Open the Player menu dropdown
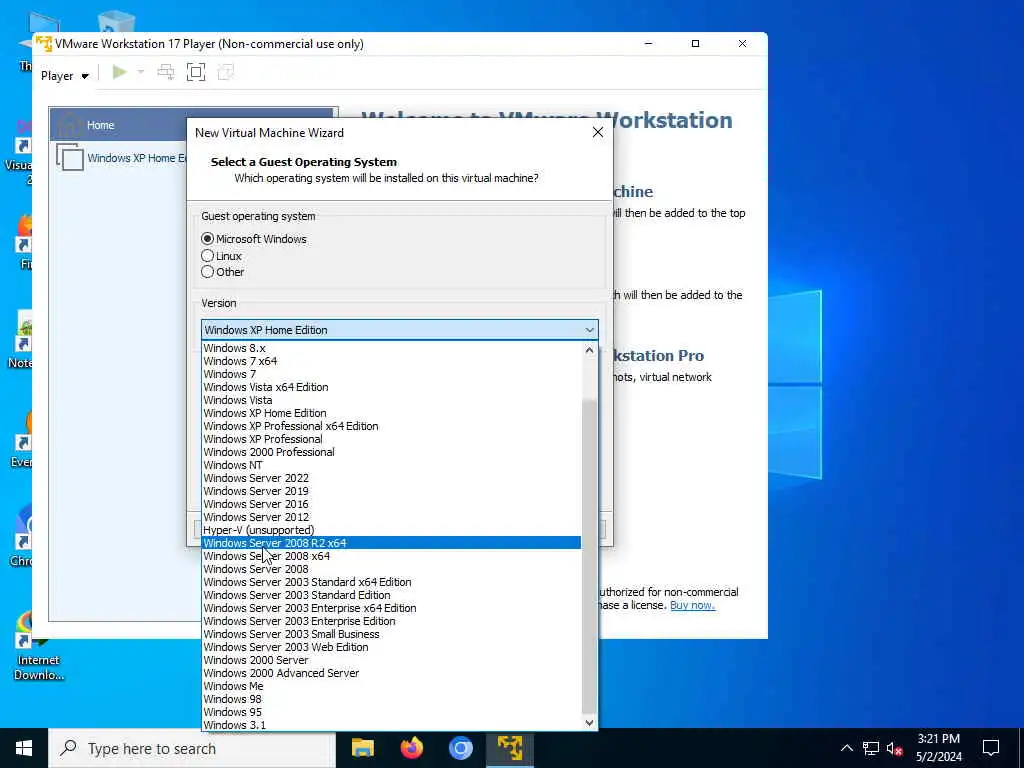The height and width of the screenshot is (768, 1024). pyautogui.click(x=64, y=76)
